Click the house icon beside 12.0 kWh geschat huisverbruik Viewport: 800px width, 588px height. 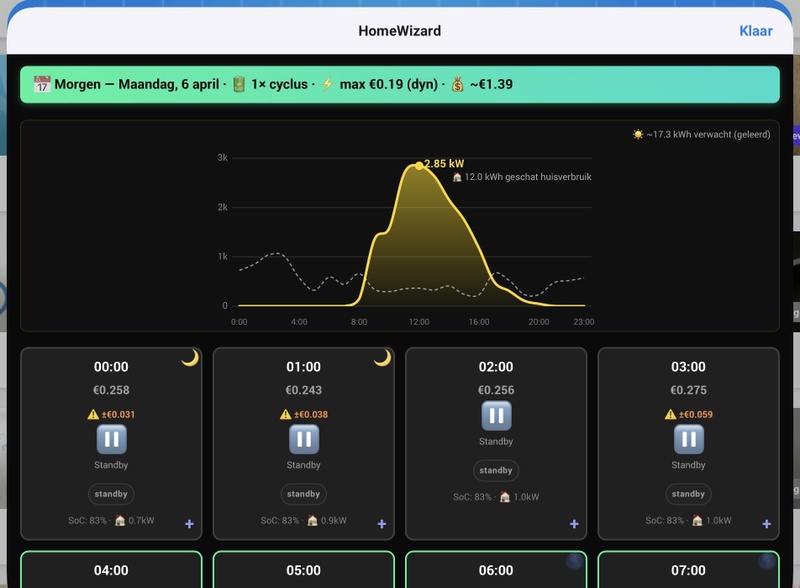tap(457, 177)
